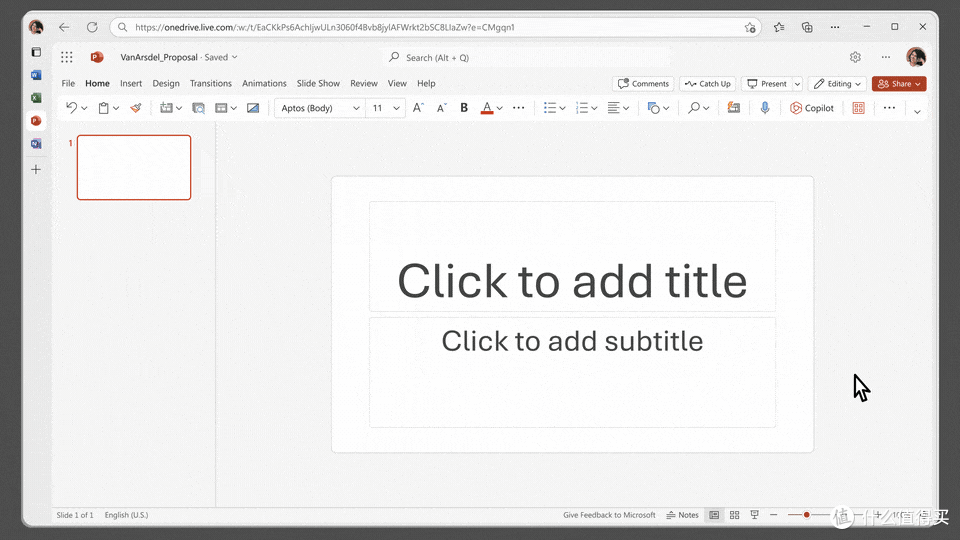Decrease font size with the smaller A icon
Image resolution: width=960 pixels, height=540 pixels.
click(441, 108)
